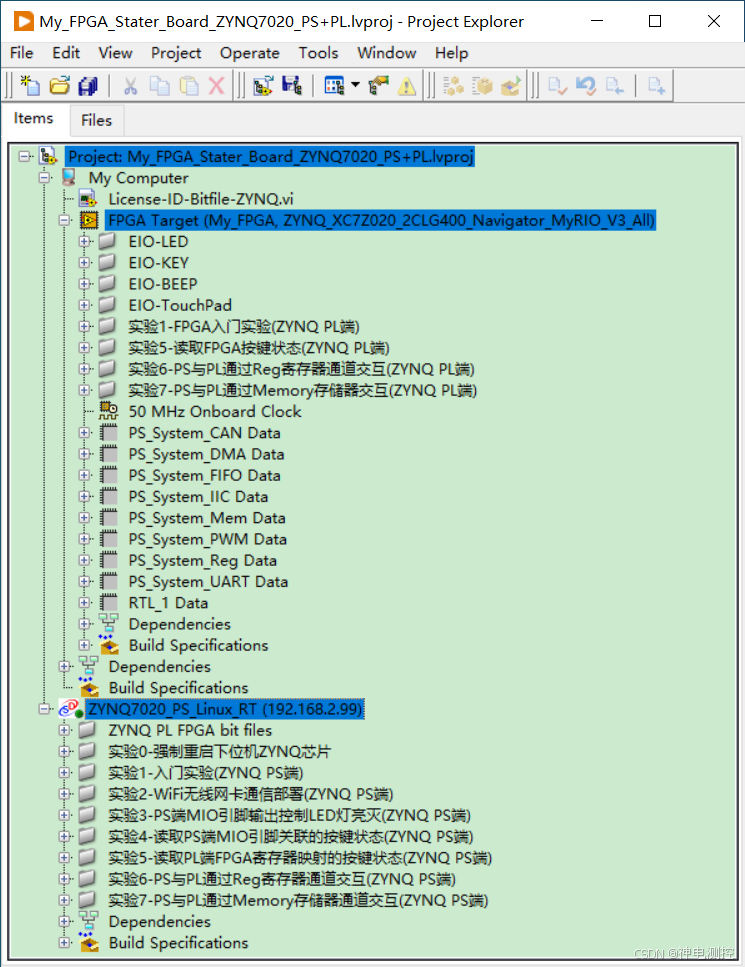Click the Save All toolbar icon

88,85
